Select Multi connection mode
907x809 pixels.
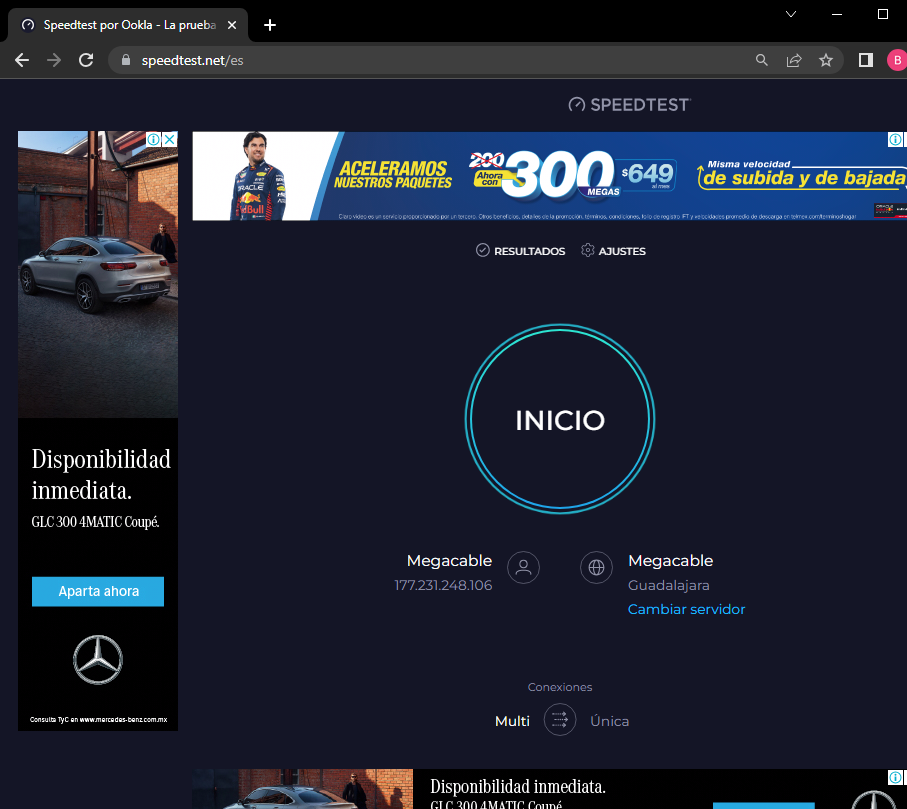pos(513,721)
